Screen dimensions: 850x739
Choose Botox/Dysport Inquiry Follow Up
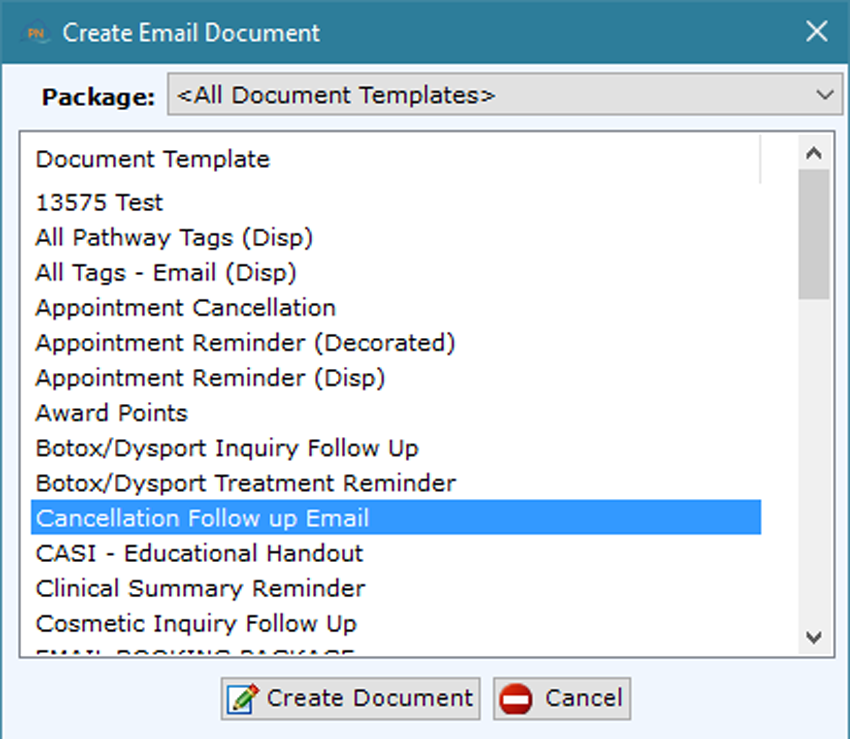[x=227, y=448]
